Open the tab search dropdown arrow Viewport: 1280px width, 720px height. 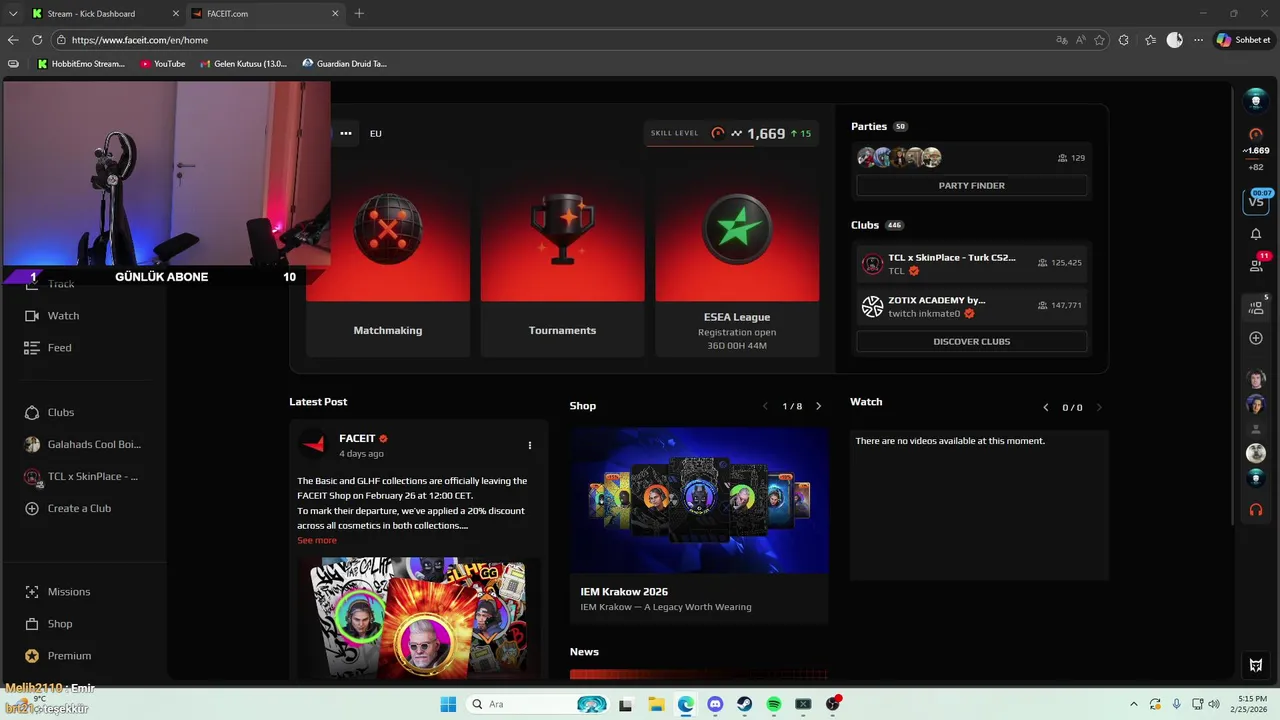(13, 13)
